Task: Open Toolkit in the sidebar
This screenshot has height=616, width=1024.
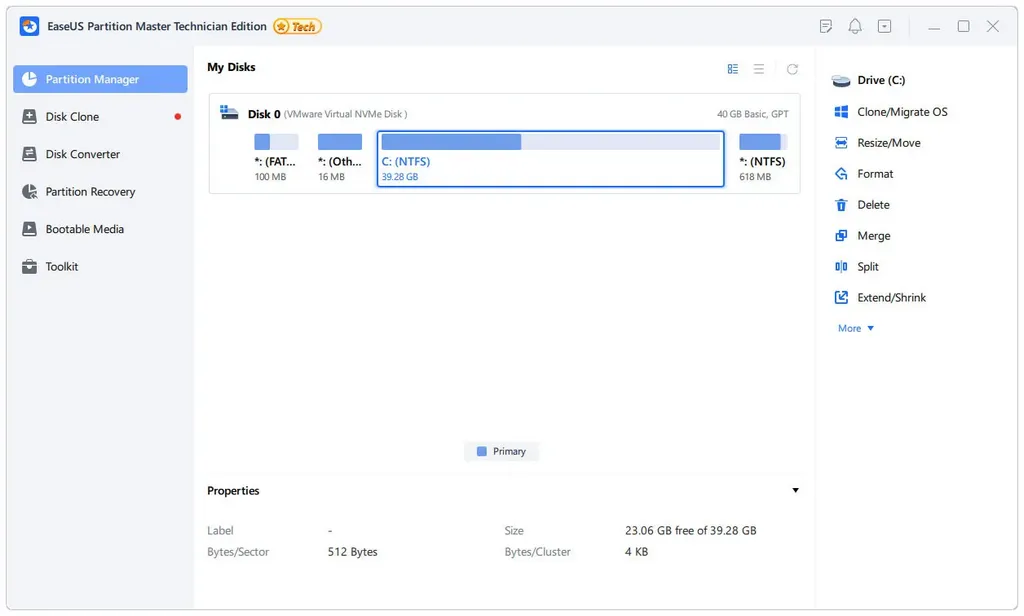Action: pos(100,267)
